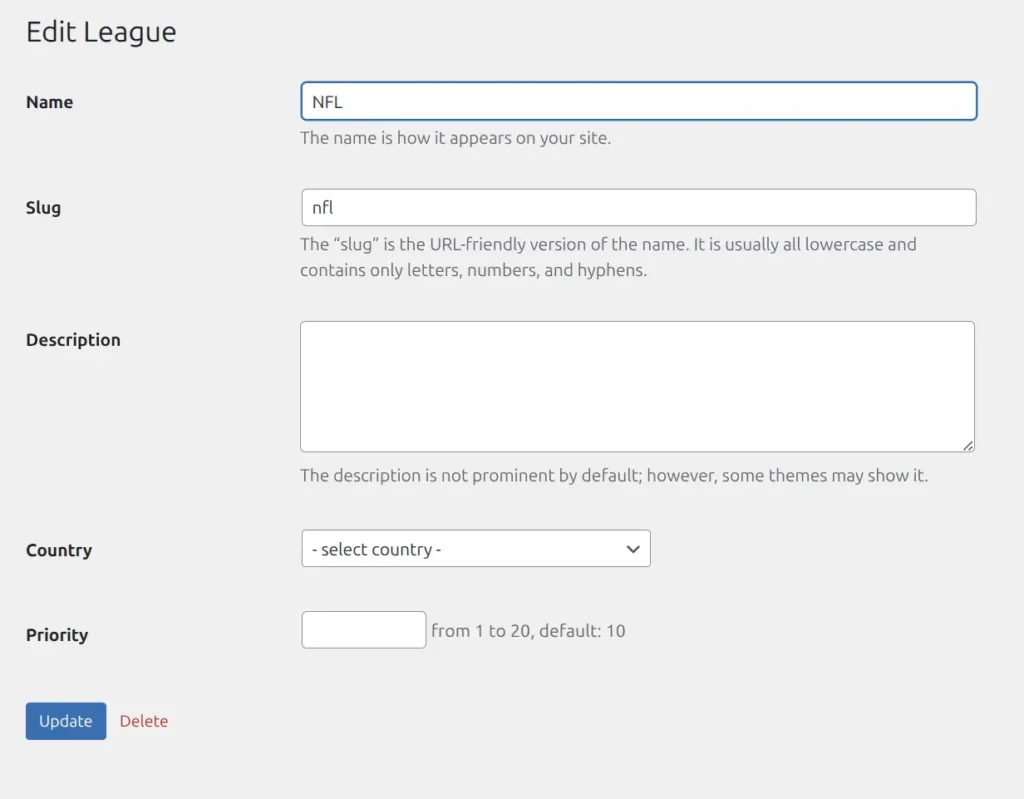This screenshot has width=1024, height=799.
Task: Click 'The name is how it appears' help text
Action: click(x=456, y=138)
